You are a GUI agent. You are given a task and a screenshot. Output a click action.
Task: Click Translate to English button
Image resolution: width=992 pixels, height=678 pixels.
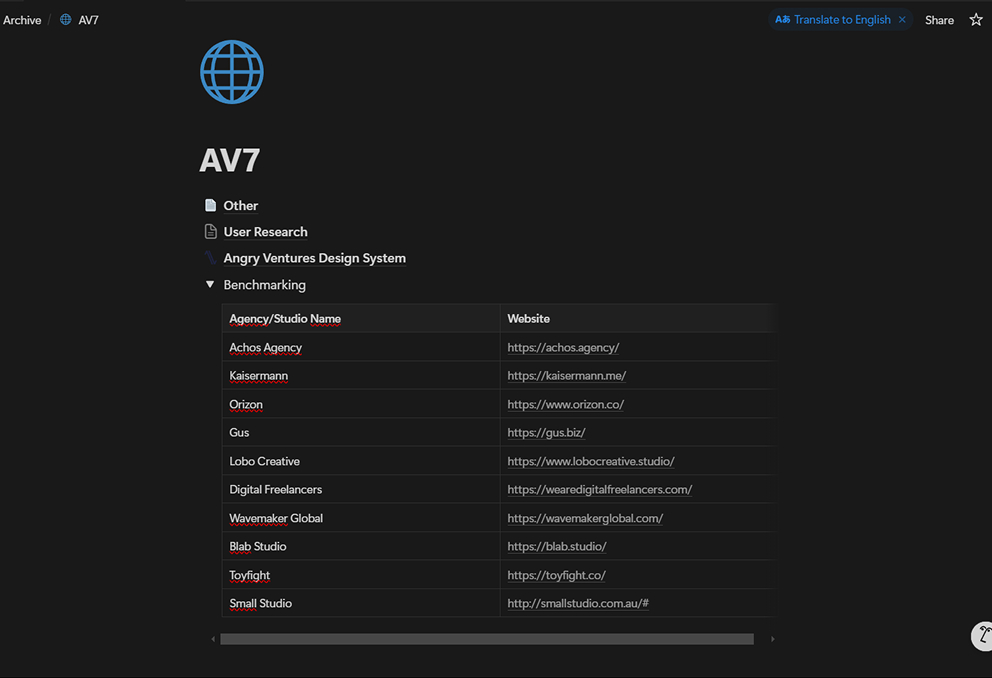coord(833,20)
